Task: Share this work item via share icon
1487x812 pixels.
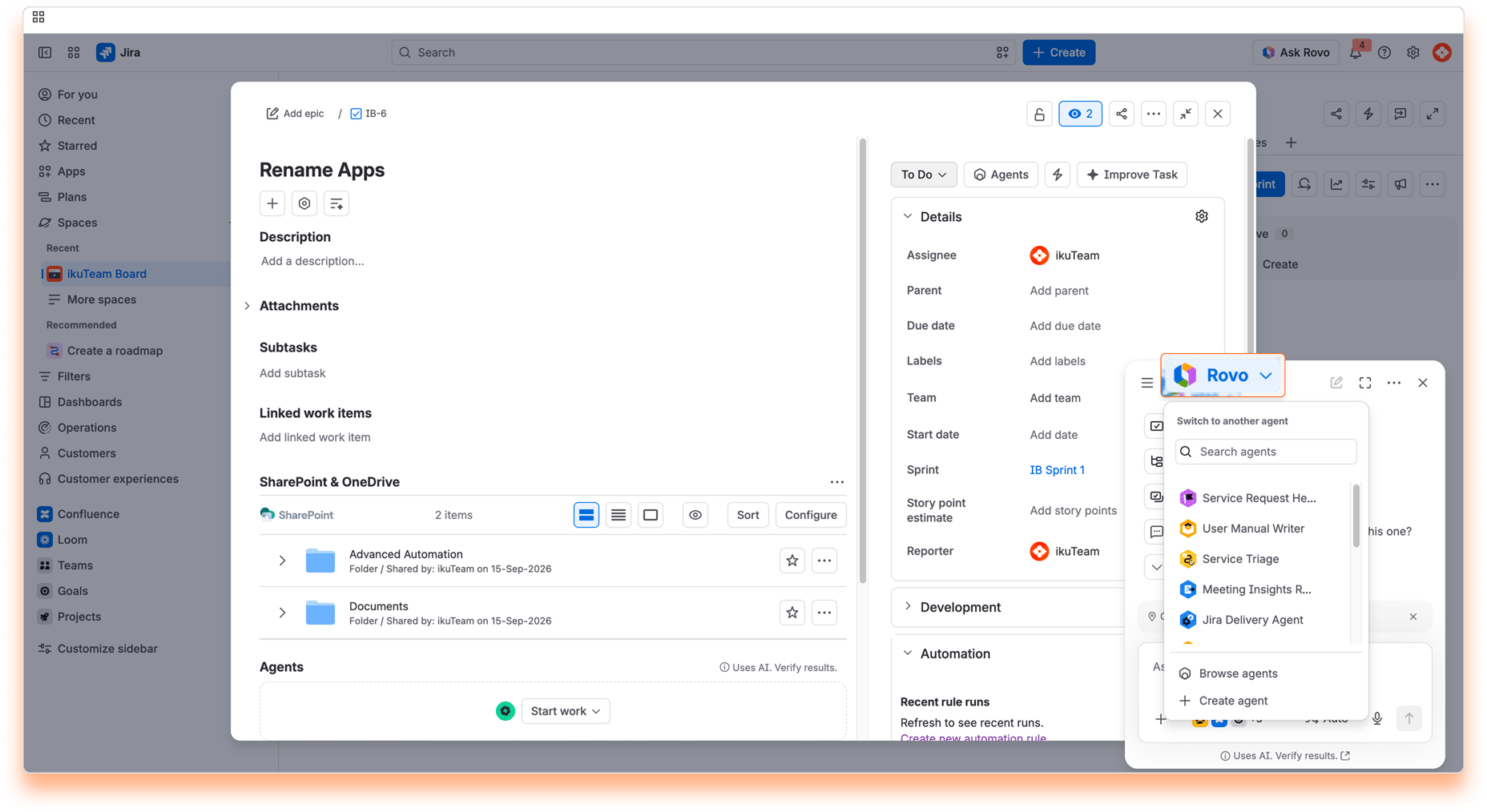Action: (x=1121, y=114)
